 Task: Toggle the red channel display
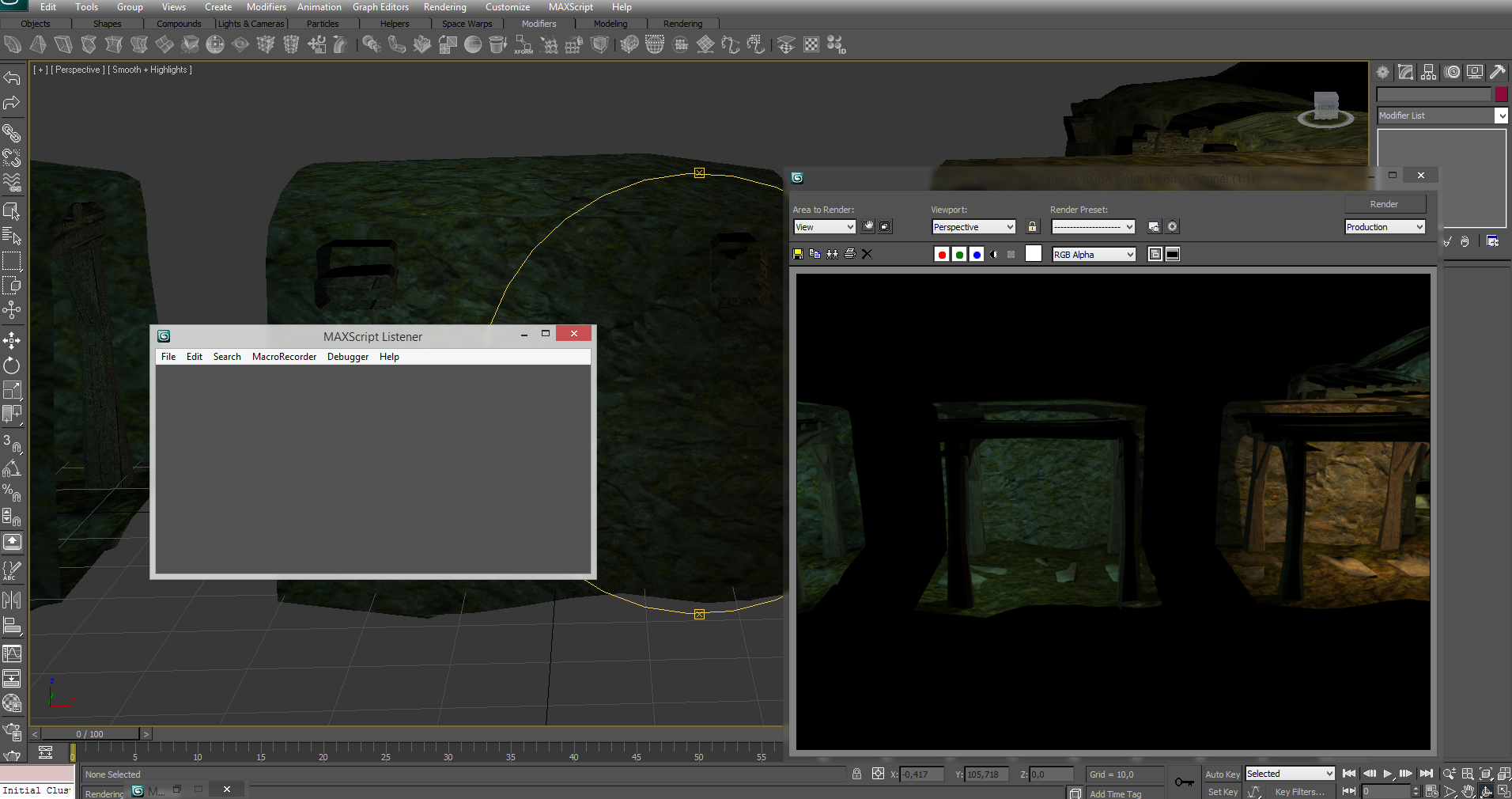[x=941, y=254]
